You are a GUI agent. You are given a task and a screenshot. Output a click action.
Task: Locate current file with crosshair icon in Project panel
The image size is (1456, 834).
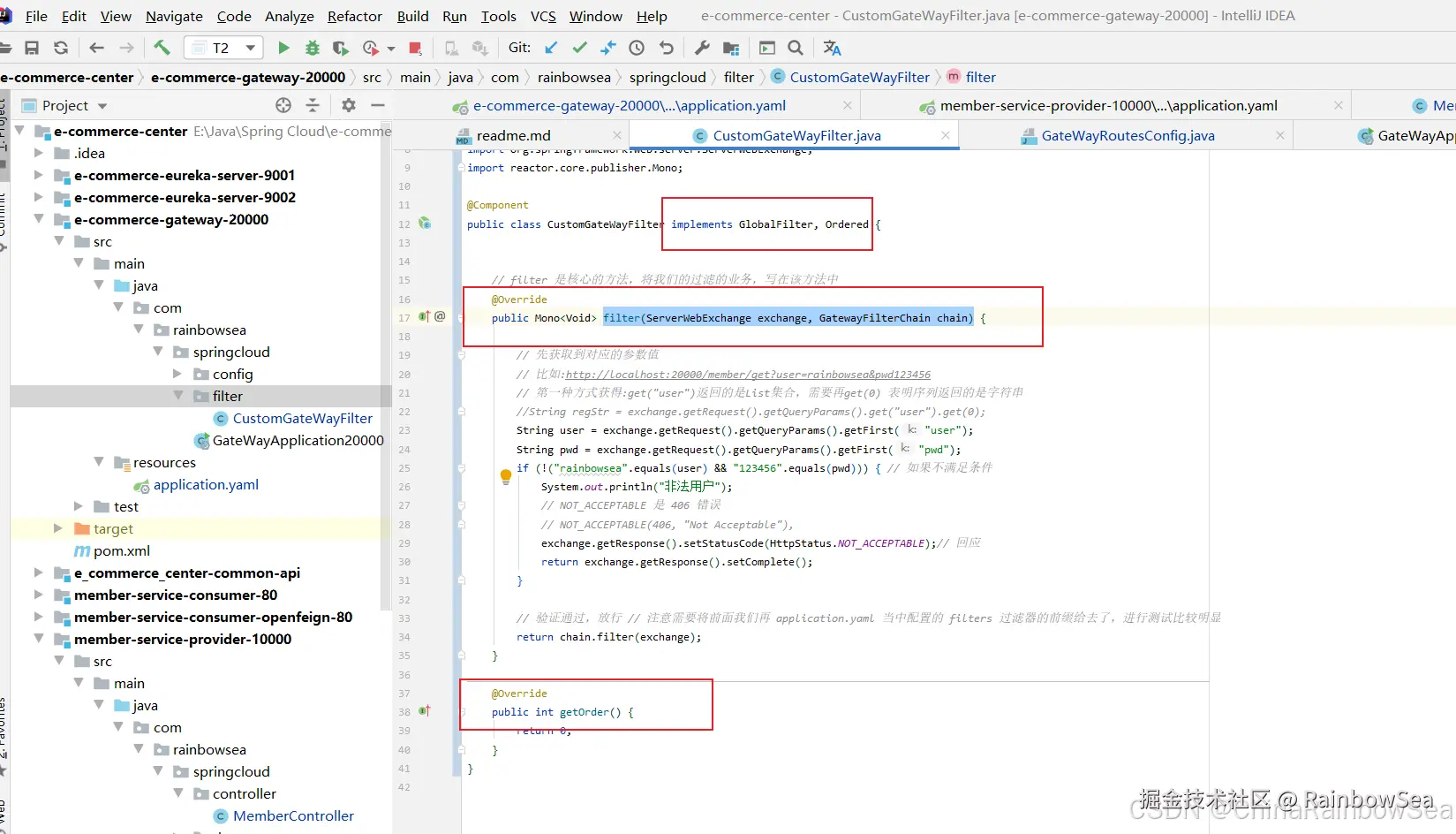click(x=283, y=105)
